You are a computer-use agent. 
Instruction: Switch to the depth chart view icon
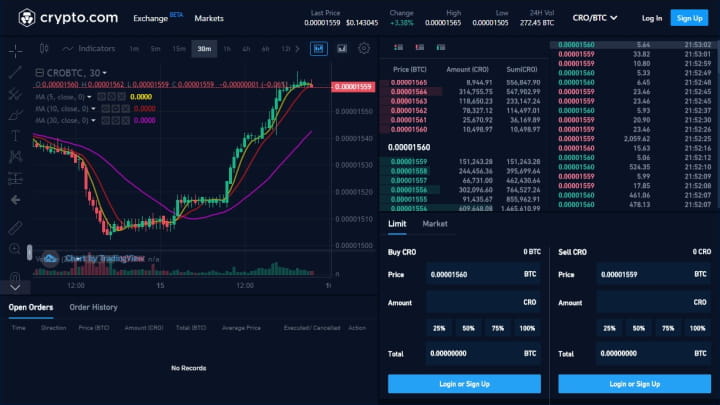click(x=342, y=48)
